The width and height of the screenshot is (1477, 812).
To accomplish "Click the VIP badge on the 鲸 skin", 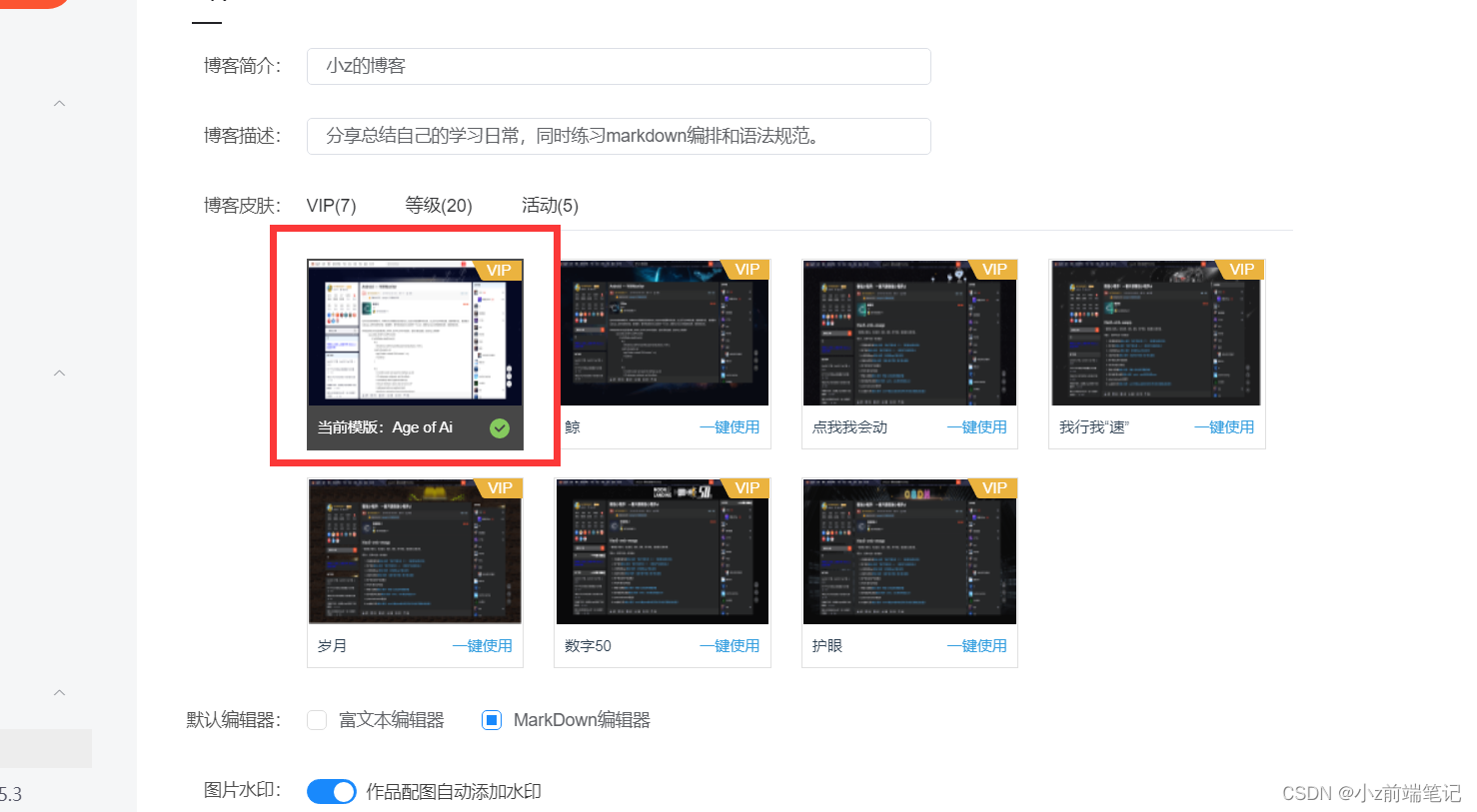I will [x=746, y=269].
